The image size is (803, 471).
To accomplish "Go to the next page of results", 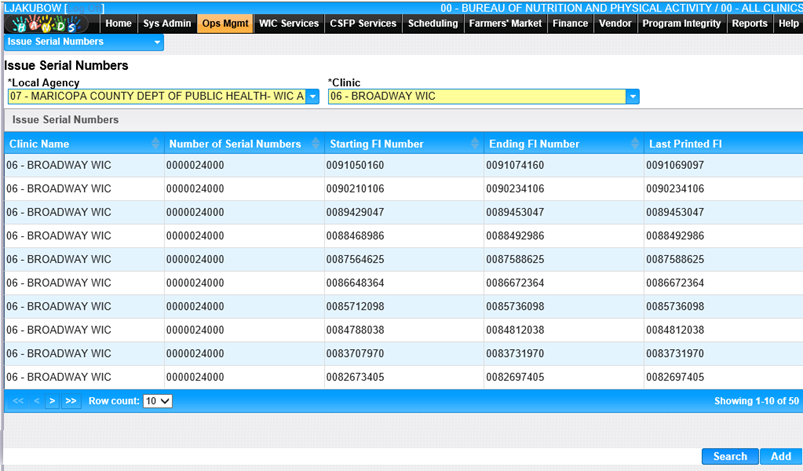I will pos(52,401).
